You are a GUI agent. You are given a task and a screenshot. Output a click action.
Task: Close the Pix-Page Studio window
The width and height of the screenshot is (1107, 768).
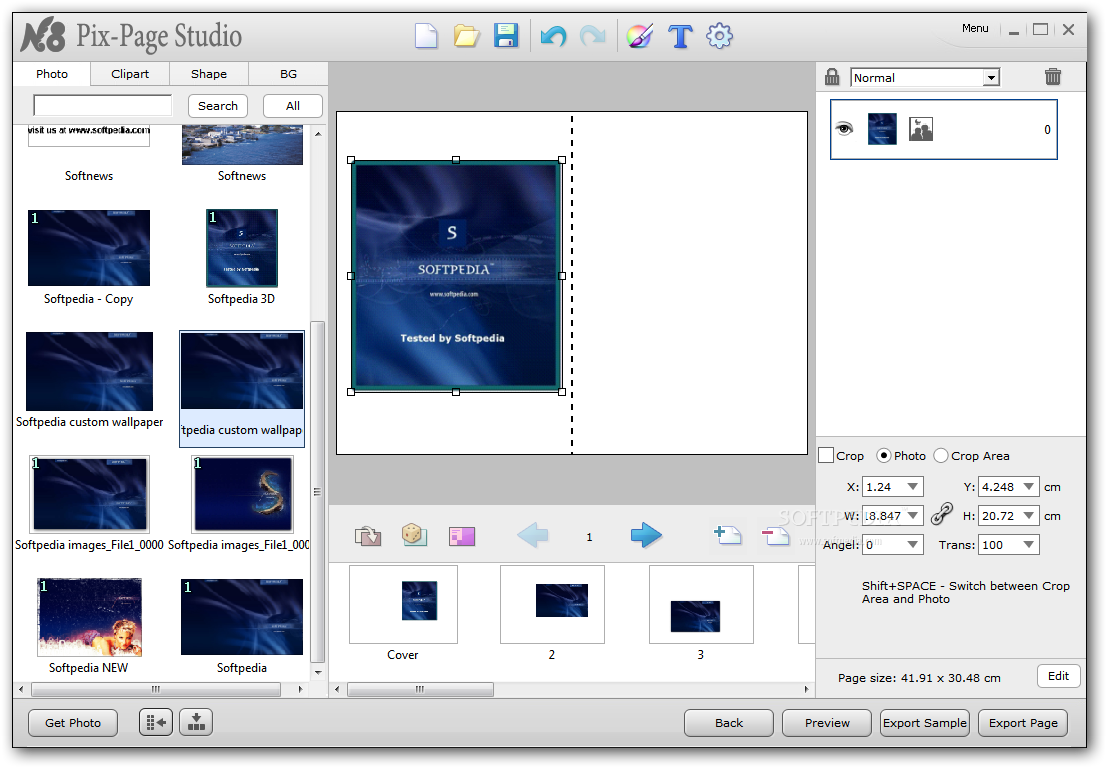tap(1068, 30)
